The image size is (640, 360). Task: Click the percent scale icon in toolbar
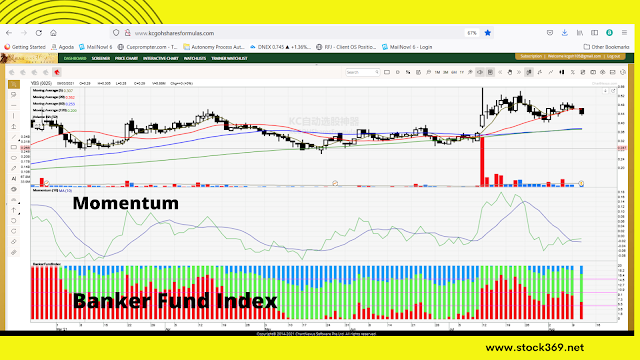[572, 72]
